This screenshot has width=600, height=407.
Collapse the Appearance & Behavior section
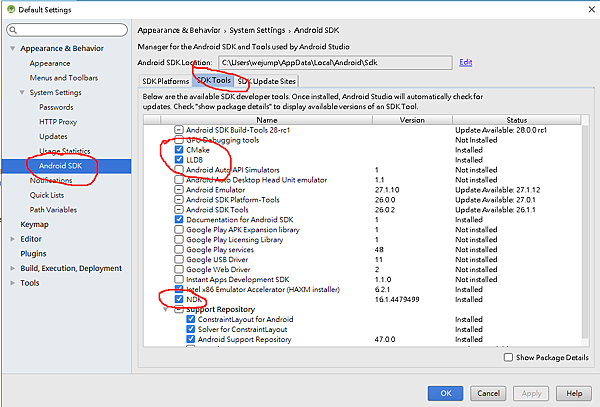[13, 48]
